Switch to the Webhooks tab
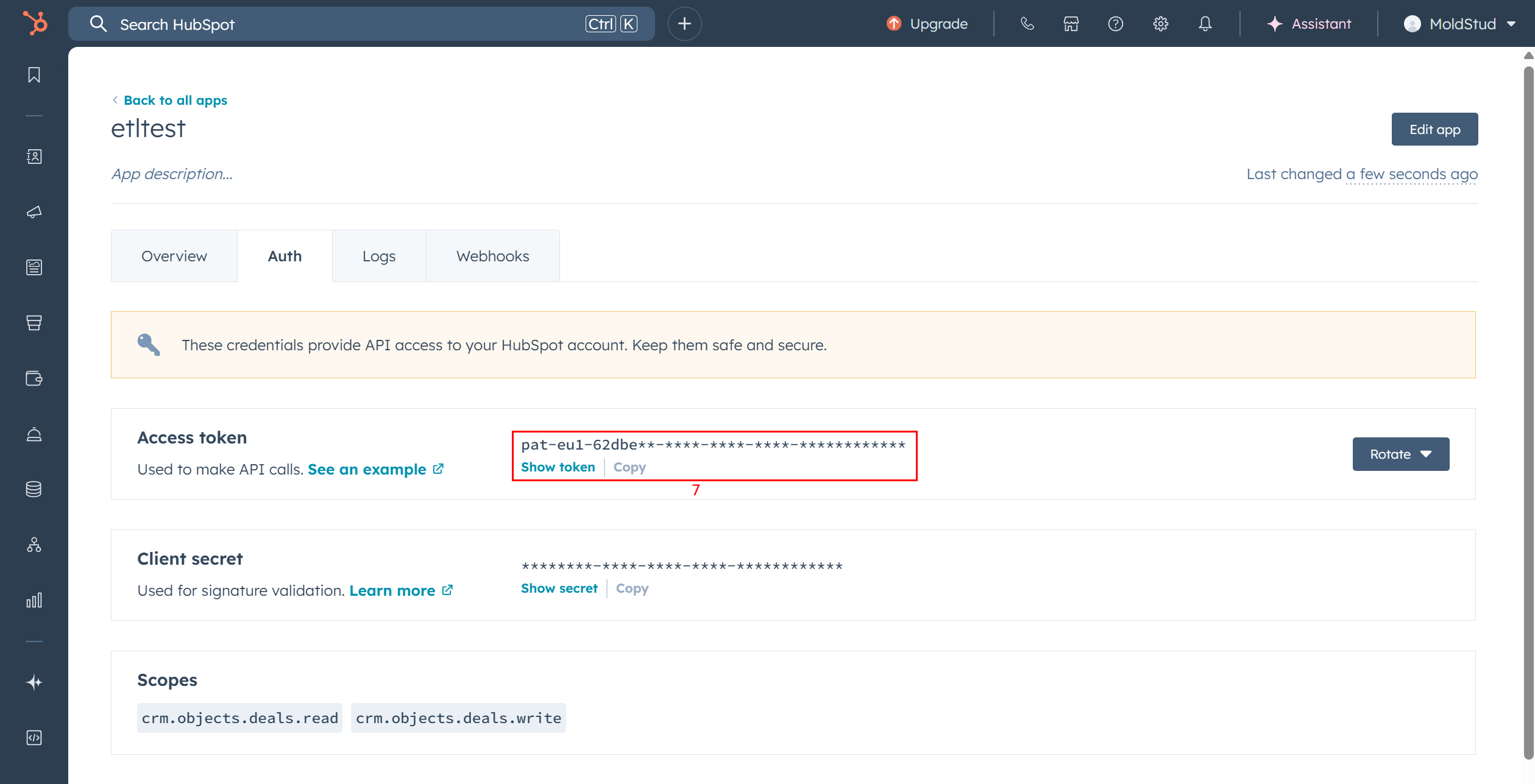 (x=492, y=256)
